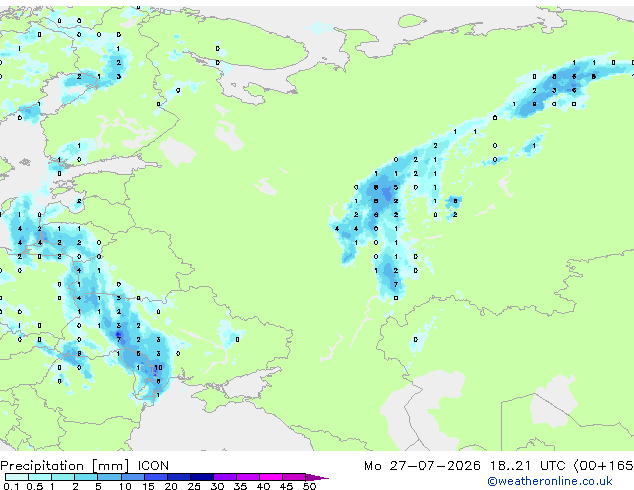Pick the 1 to 2 mm legend color
Image resolution: width=634 pixels, height=490 pixels.
pyautogui.click(x=63, y=477)
